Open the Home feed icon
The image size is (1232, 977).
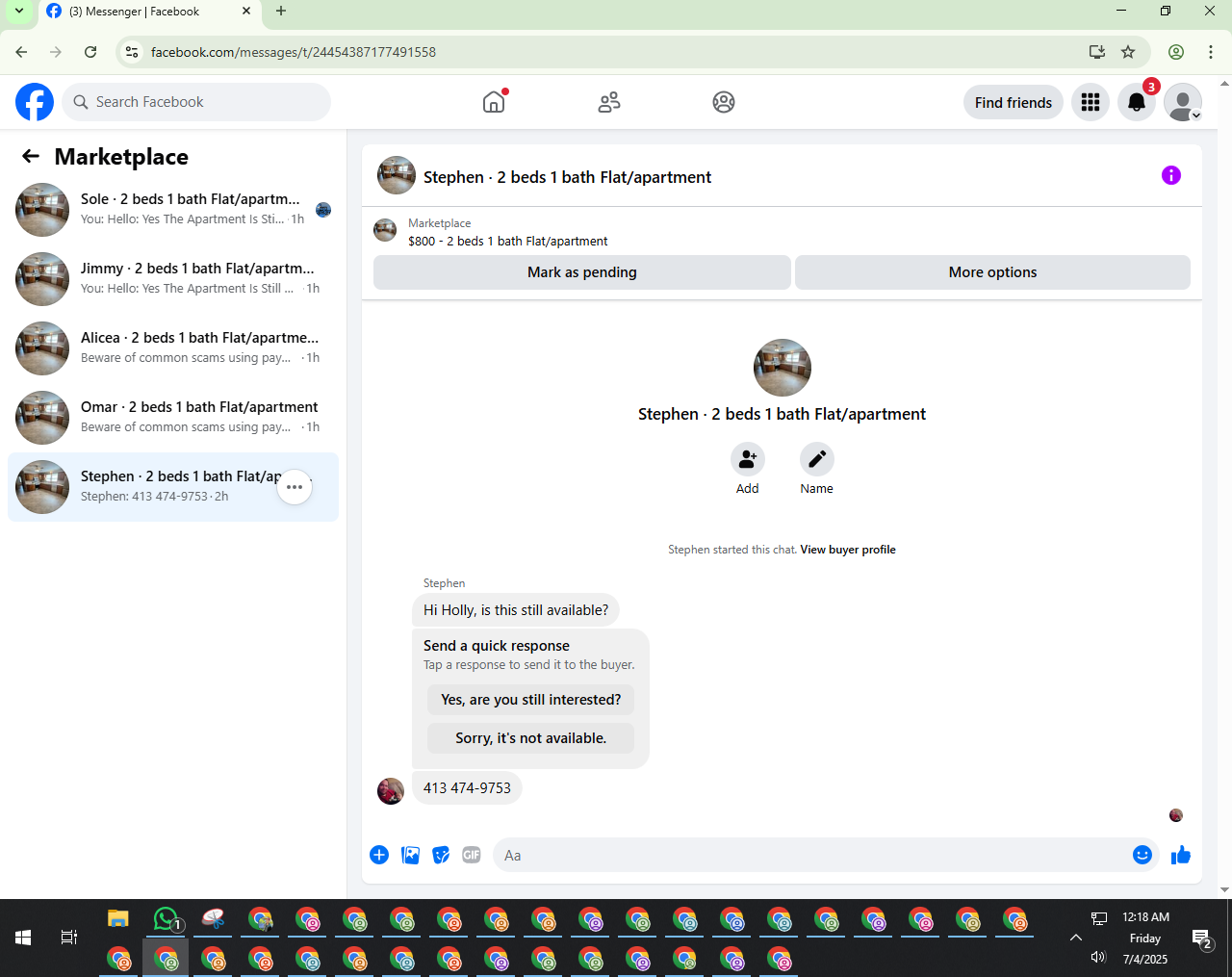[x=494, y=102]
